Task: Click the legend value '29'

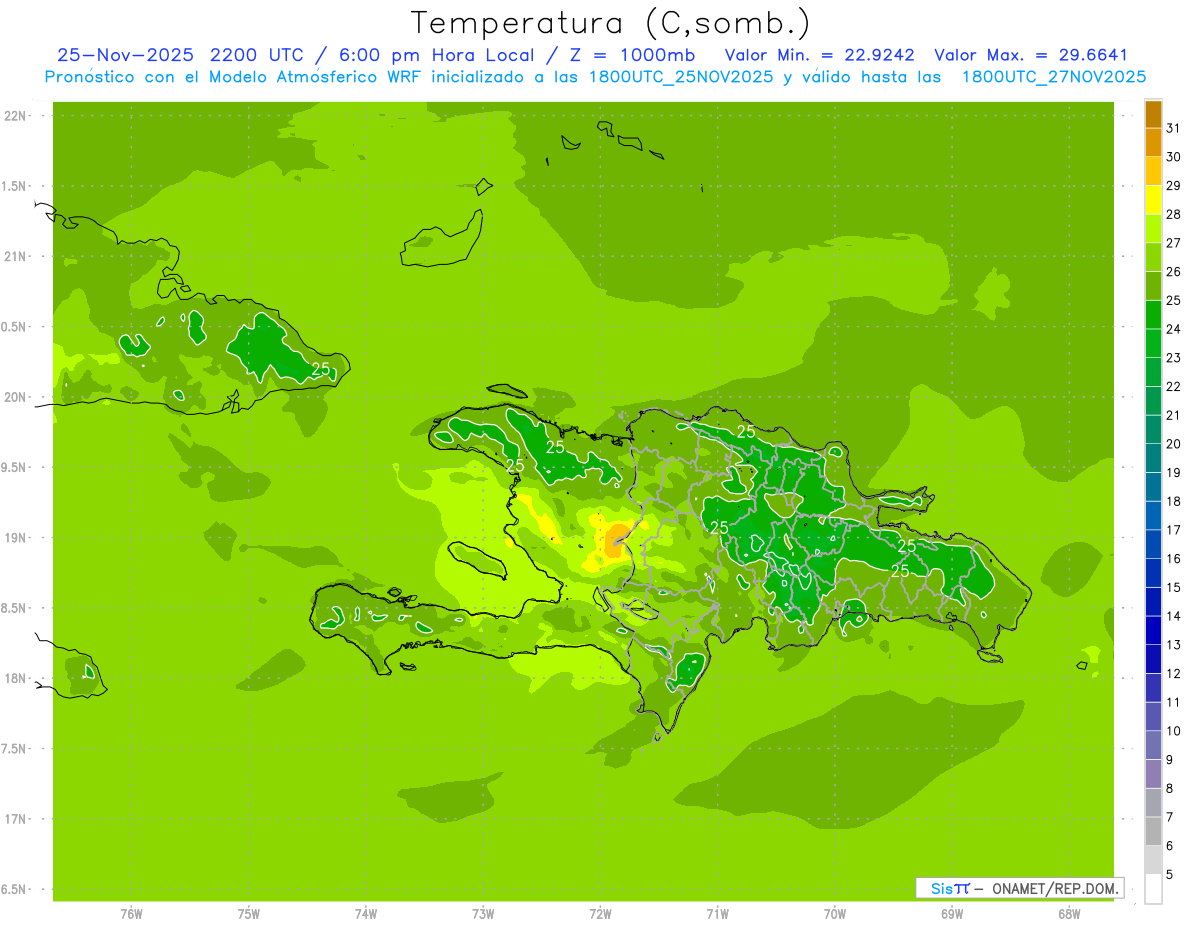Action: 1174,186
